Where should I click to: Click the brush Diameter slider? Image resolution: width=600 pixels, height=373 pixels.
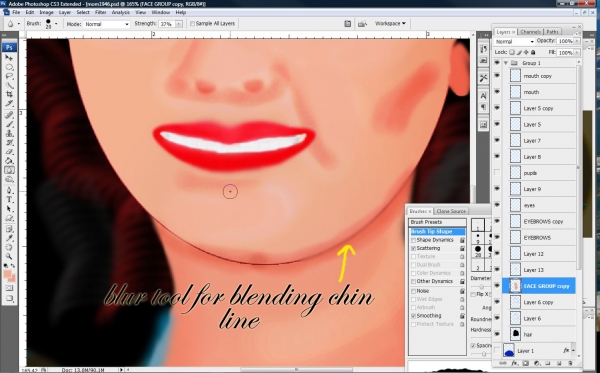(x=481, y=287)
